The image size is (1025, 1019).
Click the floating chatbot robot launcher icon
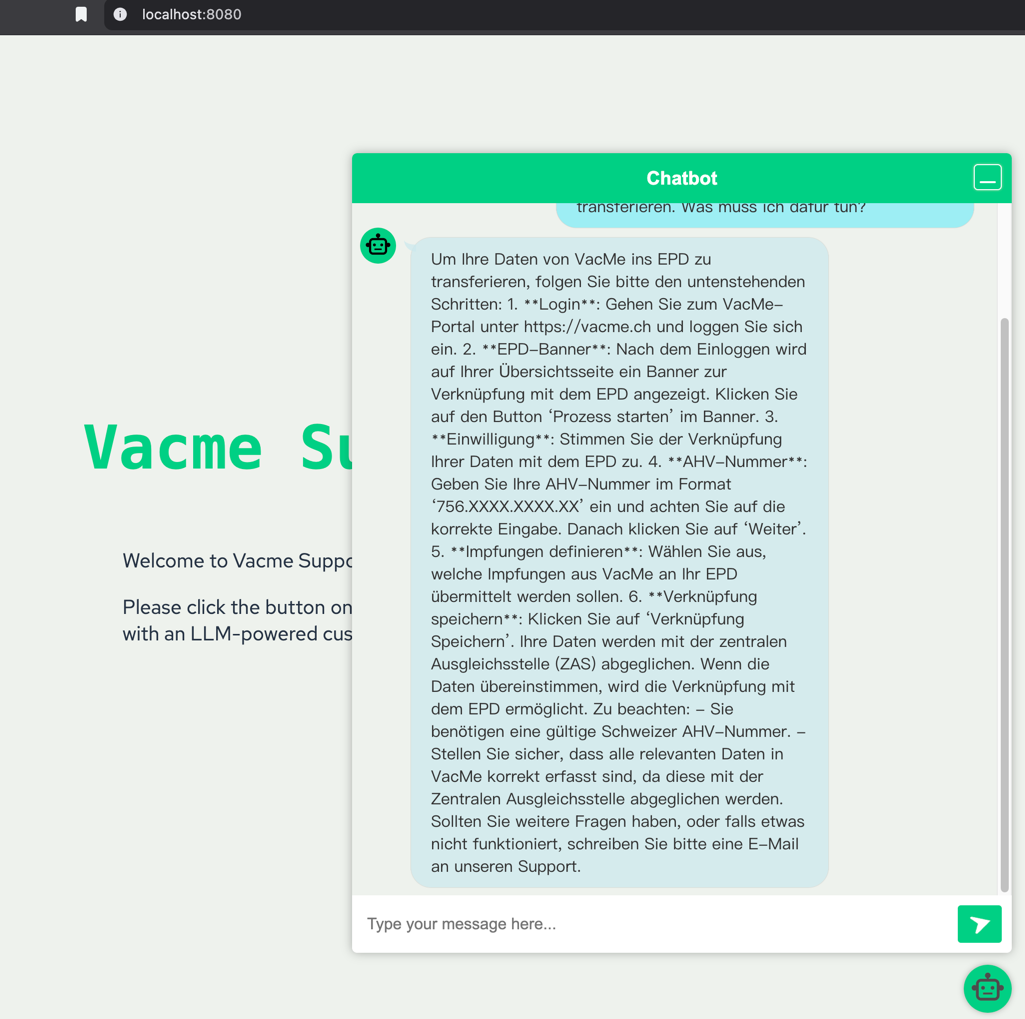pos(987,988)
